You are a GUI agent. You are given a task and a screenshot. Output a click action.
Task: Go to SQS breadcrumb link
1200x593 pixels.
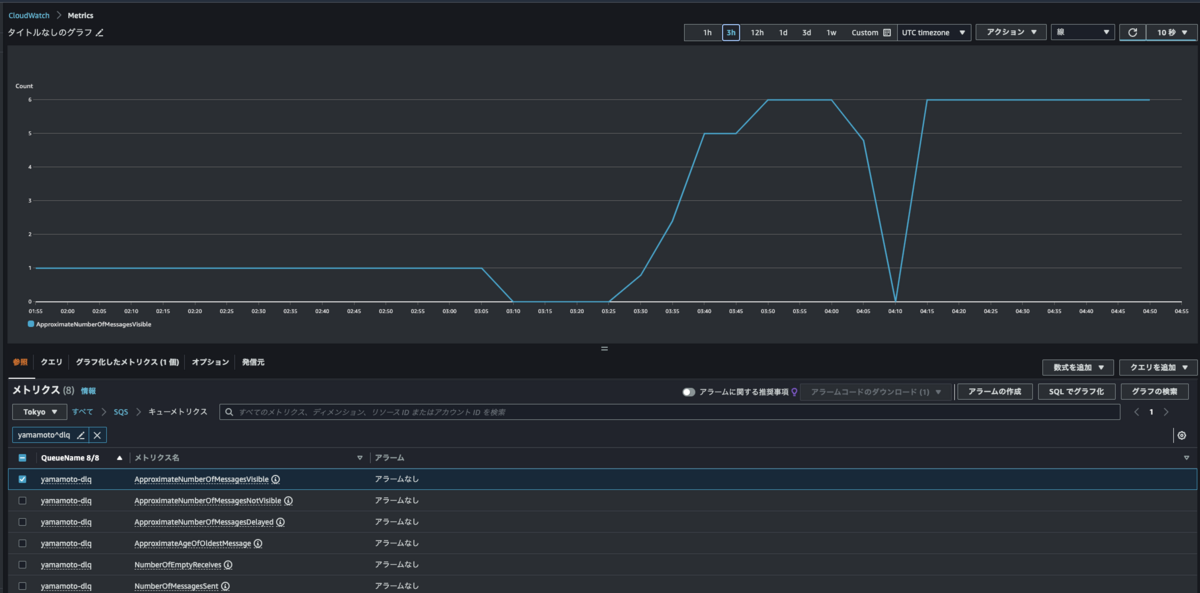[x=121, y=412]
